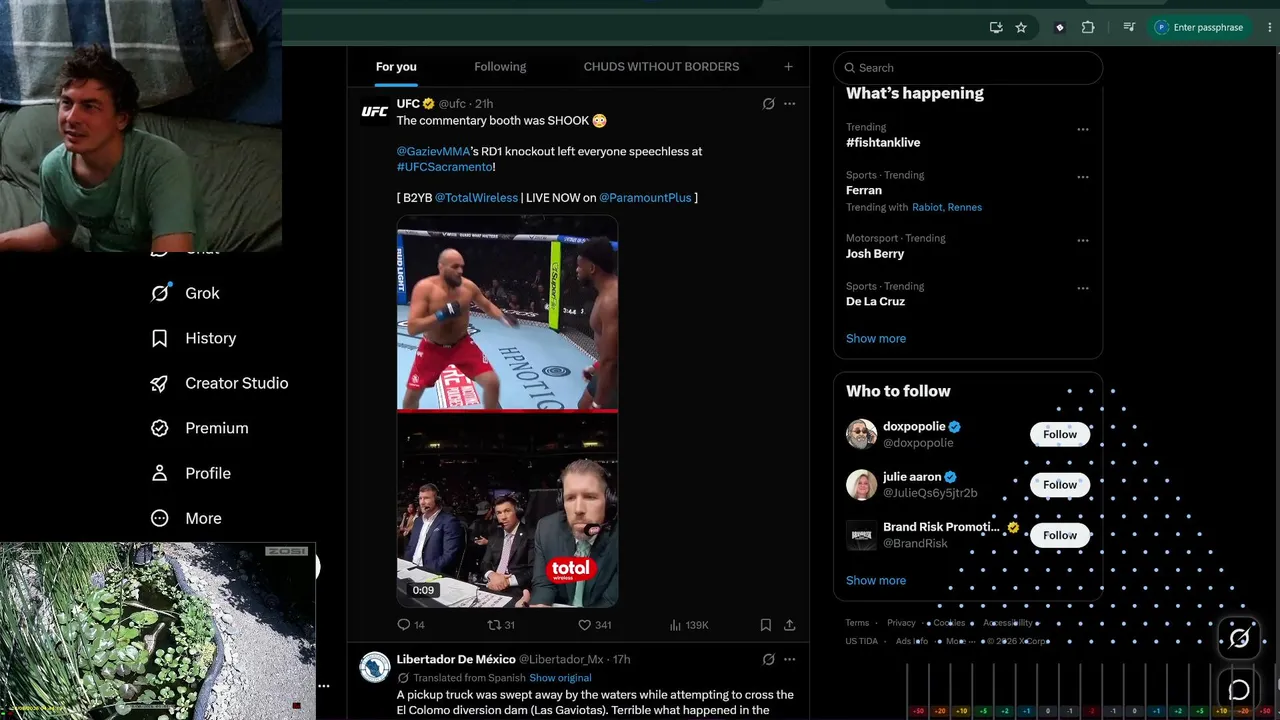Show original Spanish text
Viewport: 1280px width, 720px height.
pos(560,678)
